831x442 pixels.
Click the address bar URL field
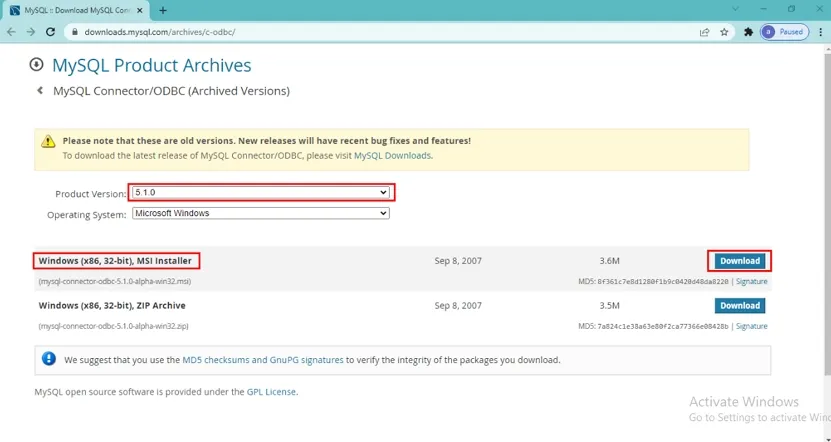[x=387, y=32]
